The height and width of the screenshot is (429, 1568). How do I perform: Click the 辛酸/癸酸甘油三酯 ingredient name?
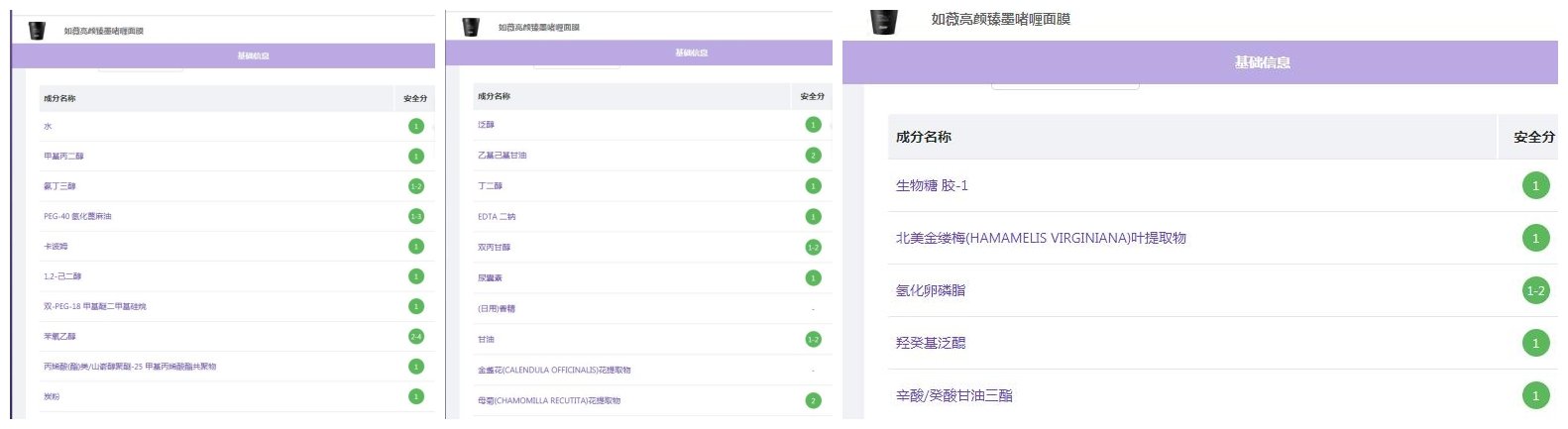pos(953,395)
